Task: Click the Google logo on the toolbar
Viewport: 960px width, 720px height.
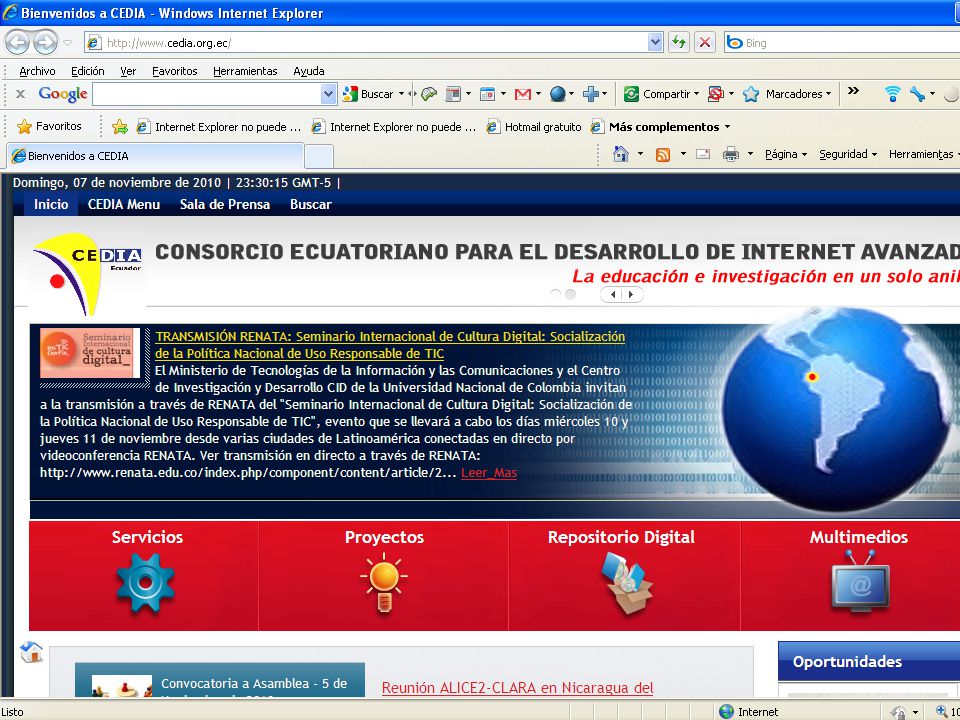Action: [x=63, y=94]
